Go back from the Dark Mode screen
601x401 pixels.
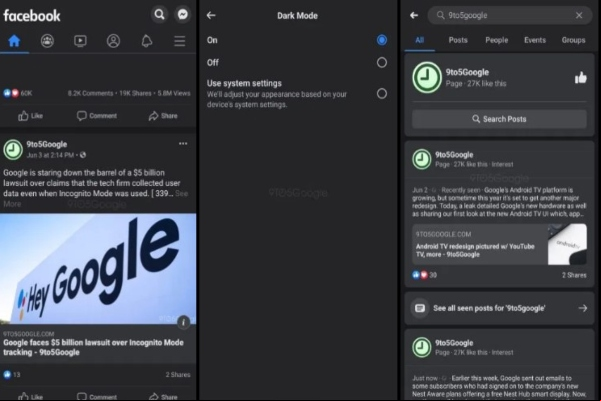[211, 15]
